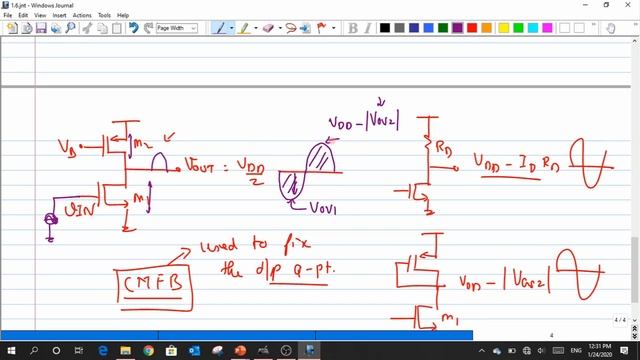Pick the dark blue ink color

[414, 28]
